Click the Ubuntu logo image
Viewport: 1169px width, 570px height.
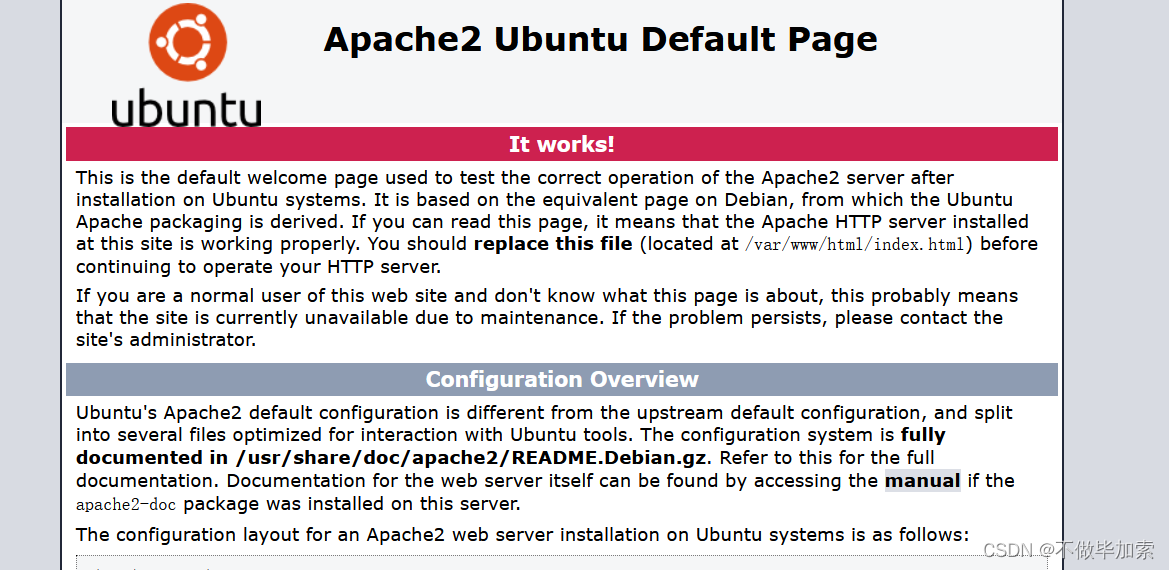(x=186, y=63)
